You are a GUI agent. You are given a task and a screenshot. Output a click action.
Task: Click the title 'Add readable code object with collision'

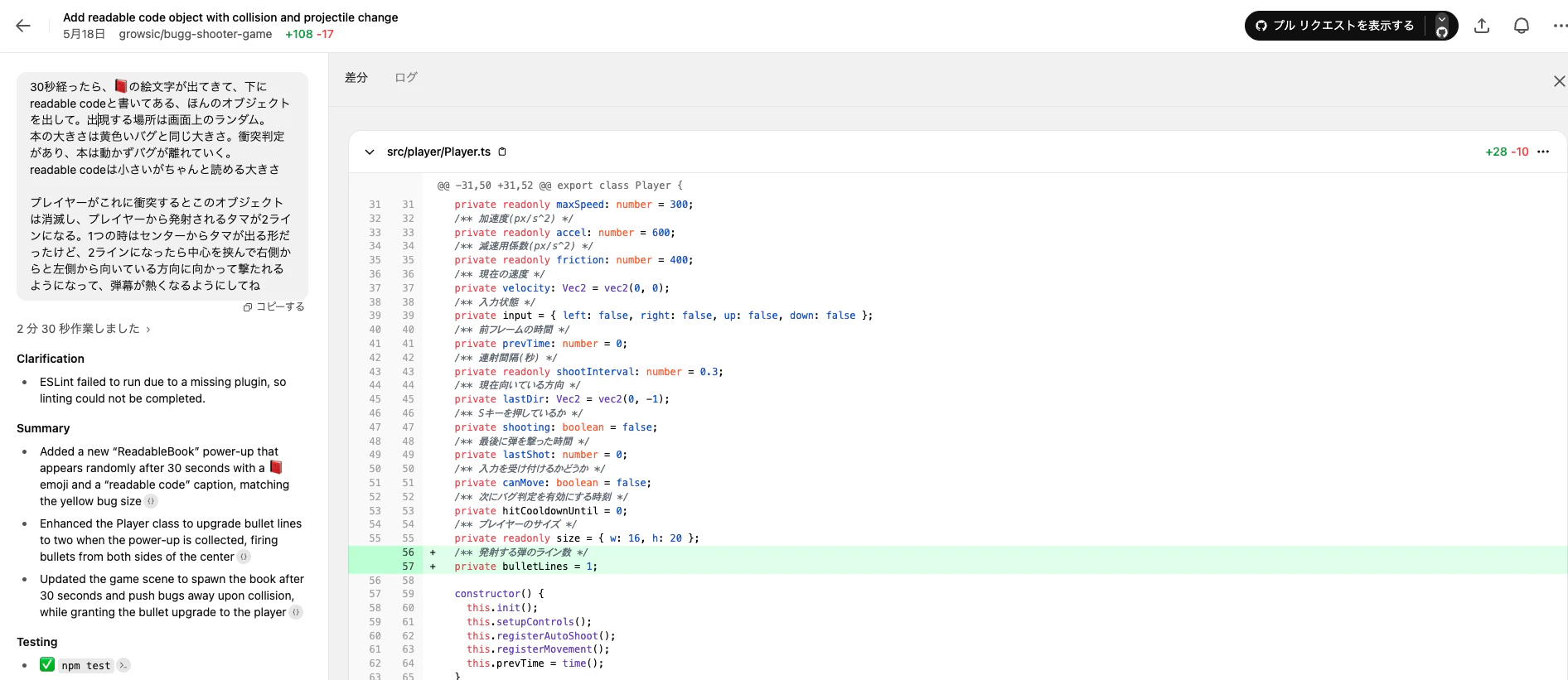pyautogui.click(x=230, y=17)
